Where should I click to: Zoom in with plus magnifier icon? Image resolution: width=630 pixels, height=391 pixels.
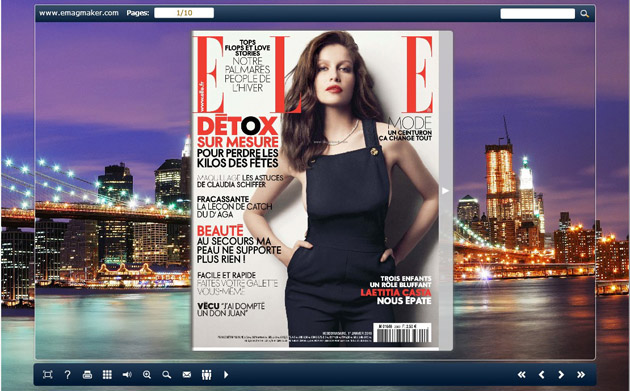[147, 375]
